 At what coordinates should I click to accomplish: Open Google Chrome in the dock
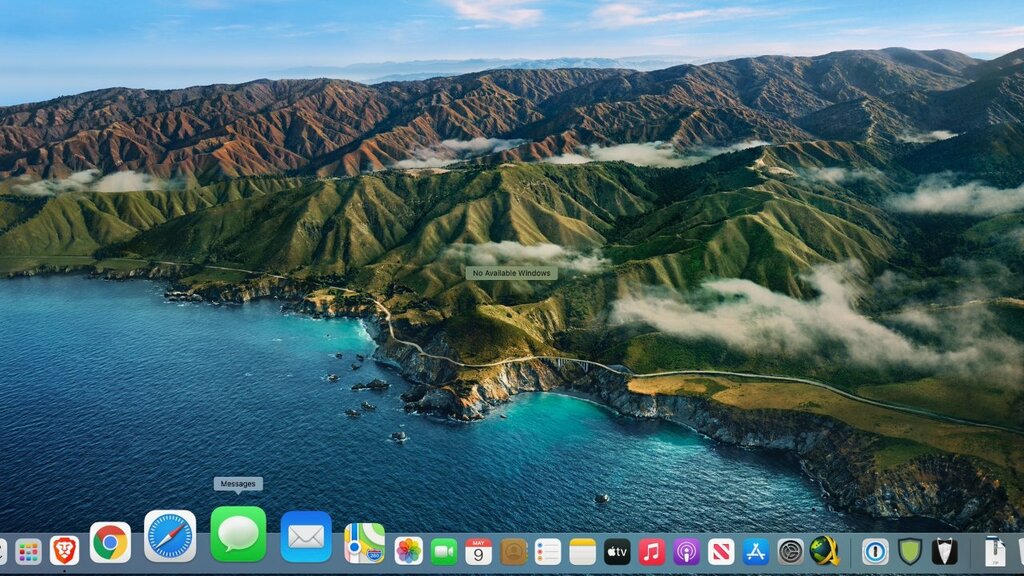pos(110,543)
